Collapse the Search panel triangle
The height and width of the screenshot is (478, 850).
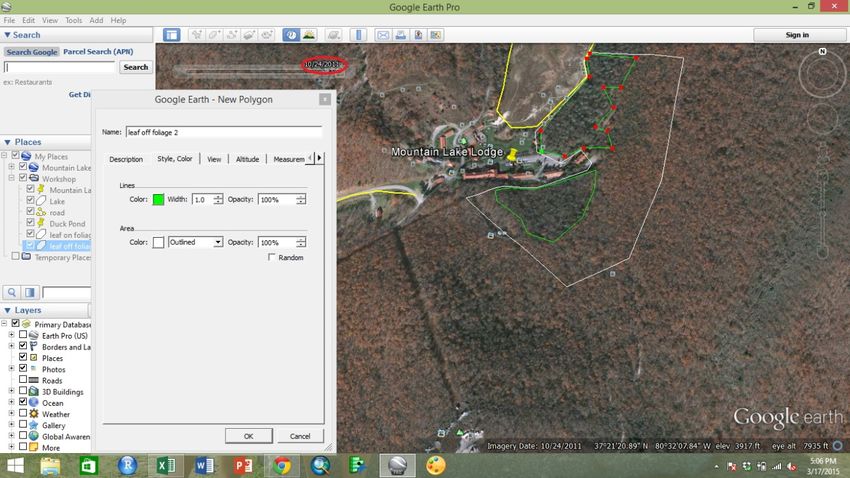pyautogui.click(x=7, y=35)
